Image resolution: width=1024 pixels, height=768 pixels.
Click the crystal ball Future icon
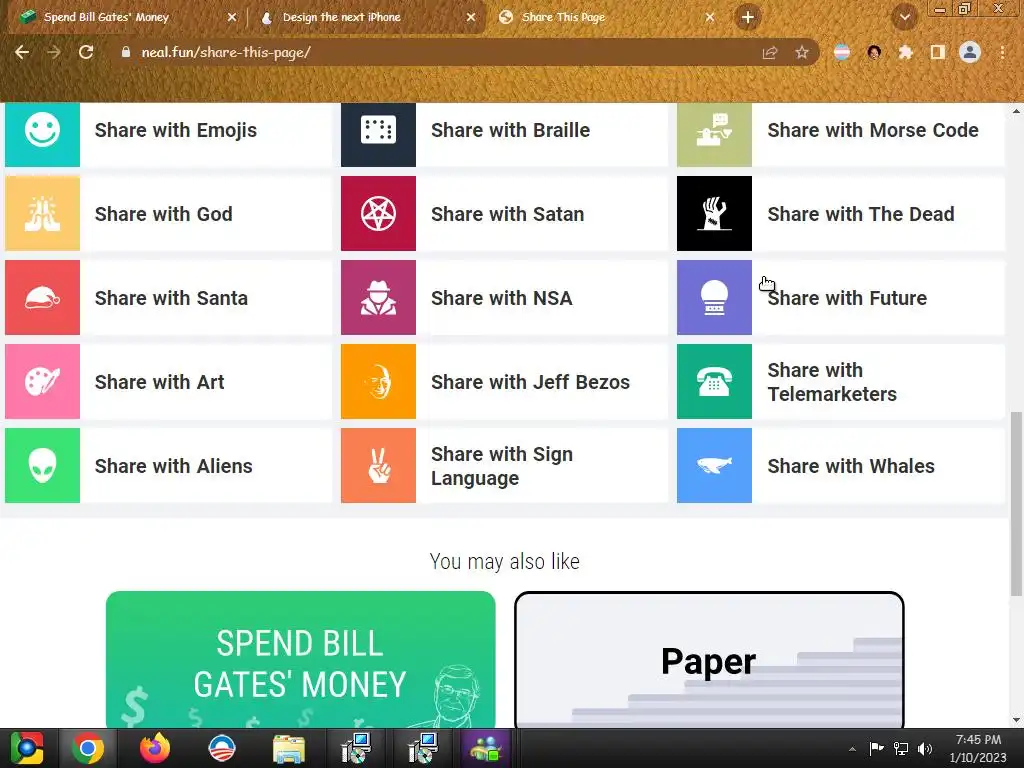714,298
